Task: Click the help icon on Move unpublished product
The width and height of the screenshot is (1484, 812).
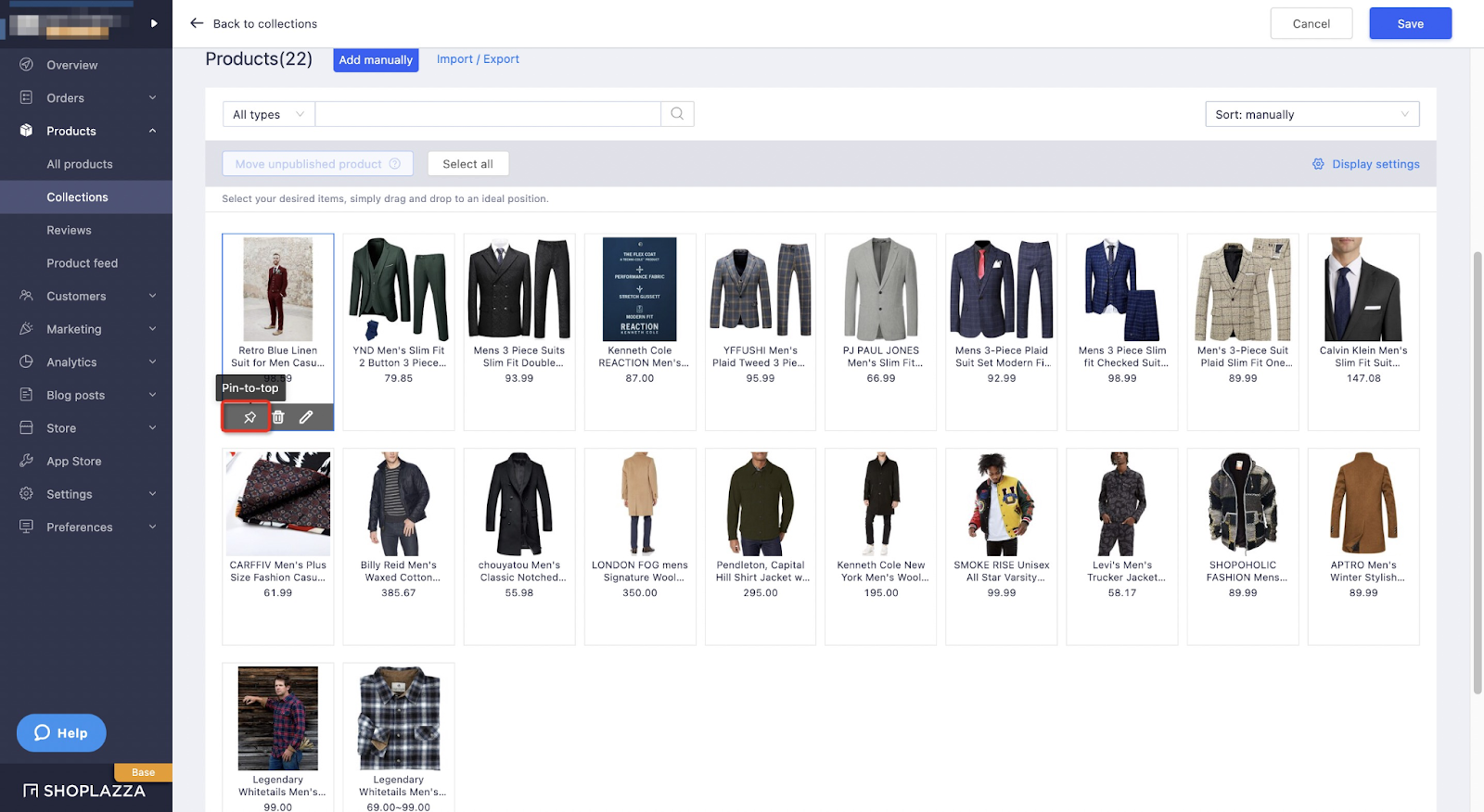Action: click(x=395, y=164)
